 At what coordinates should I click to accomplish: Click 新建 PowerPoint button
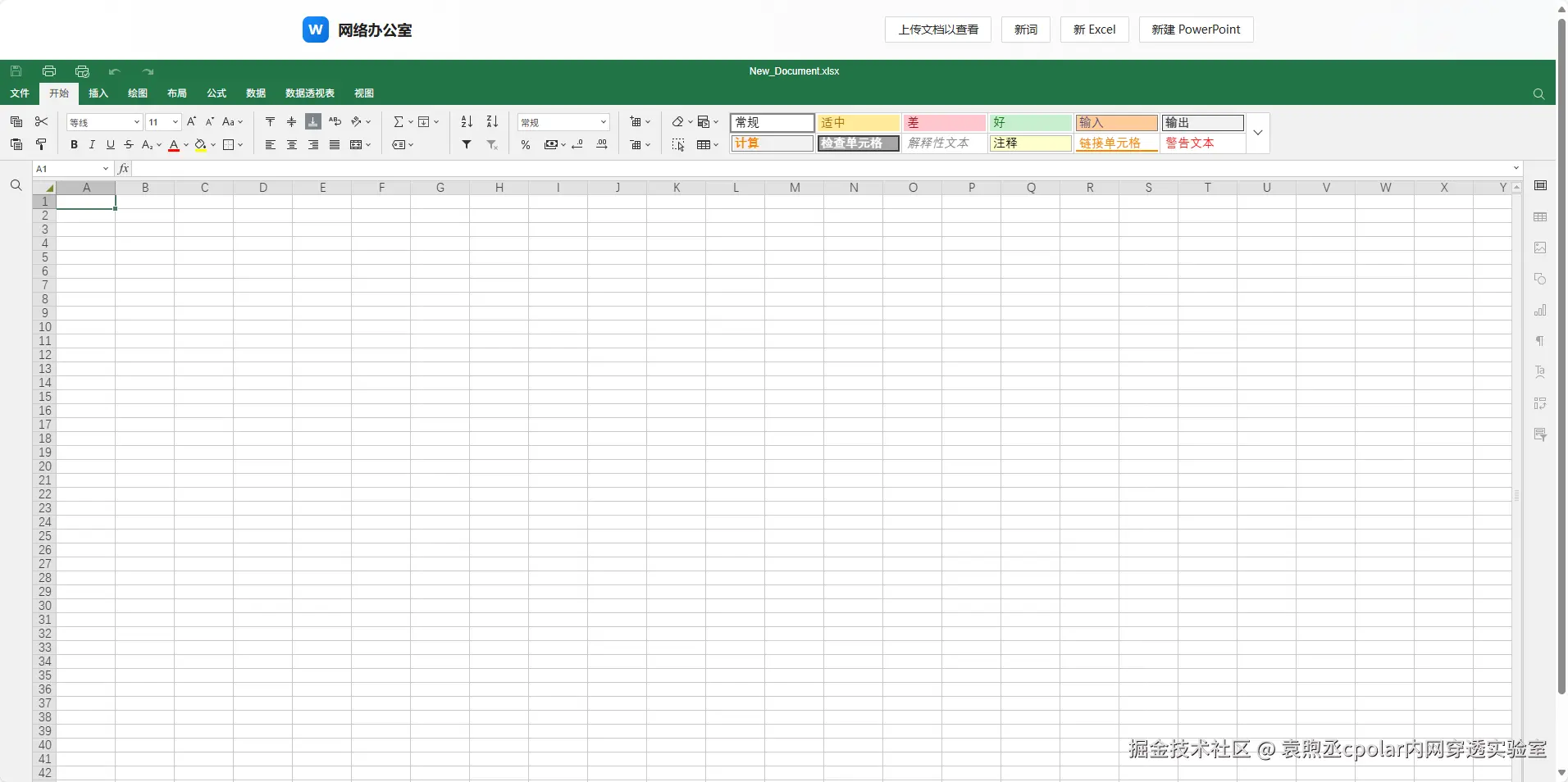point(1197,30)
